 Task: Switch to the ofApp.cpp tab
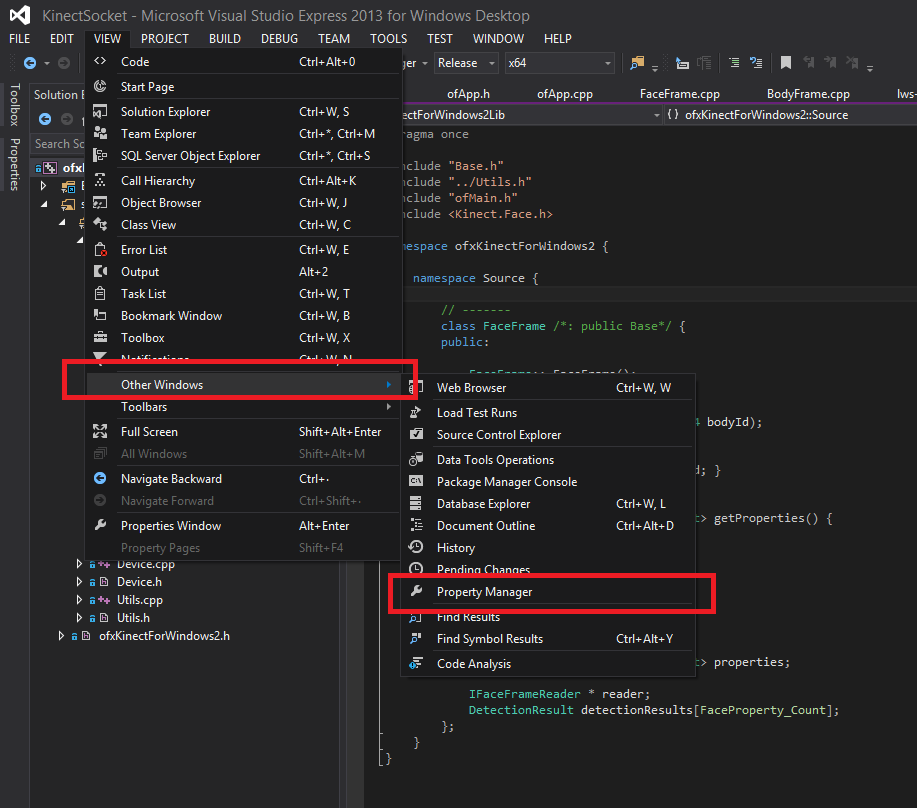[564, 94]
